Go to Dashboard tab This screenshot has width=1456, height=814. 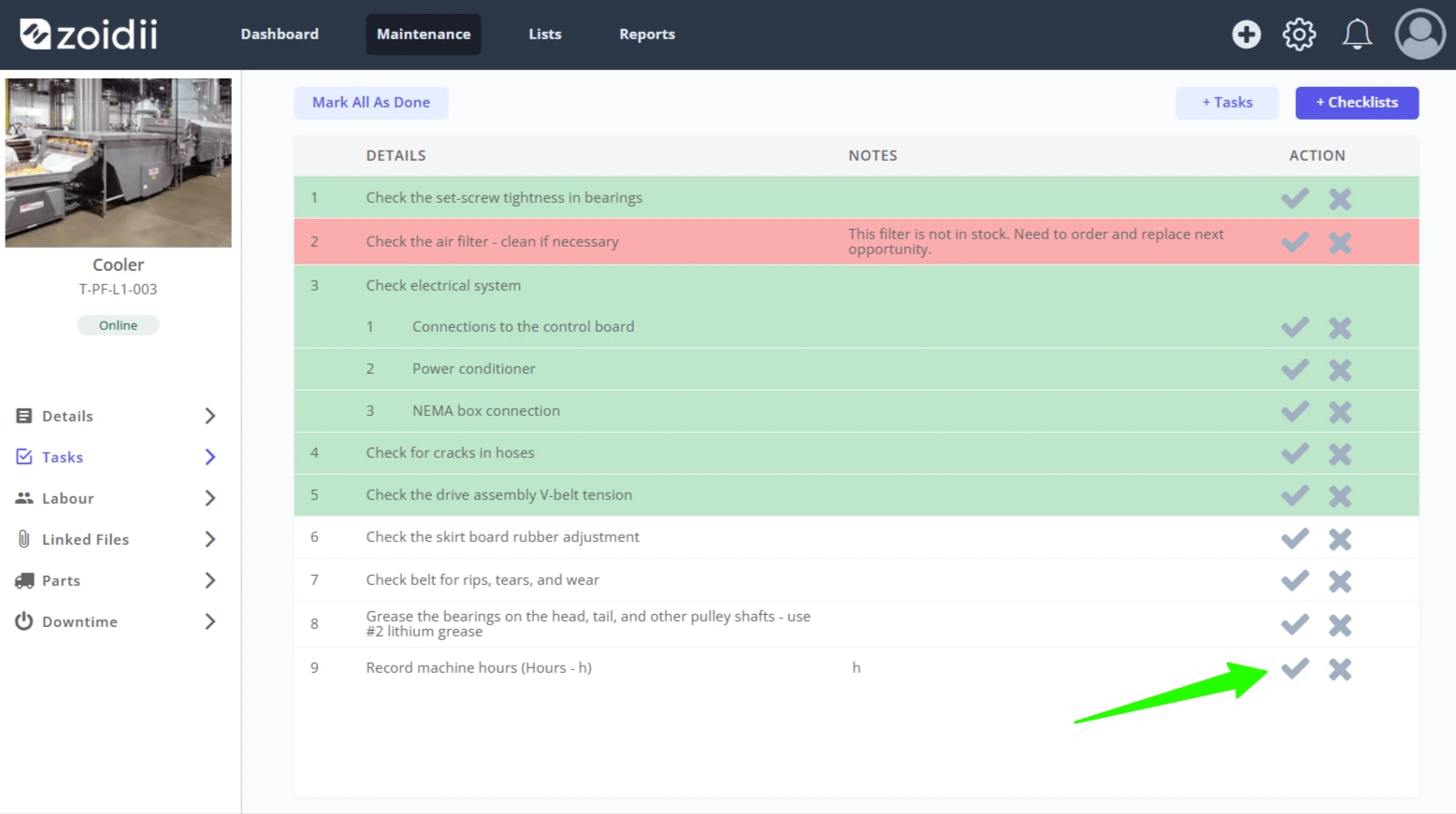pyautogui.click(x=280, y=35)
